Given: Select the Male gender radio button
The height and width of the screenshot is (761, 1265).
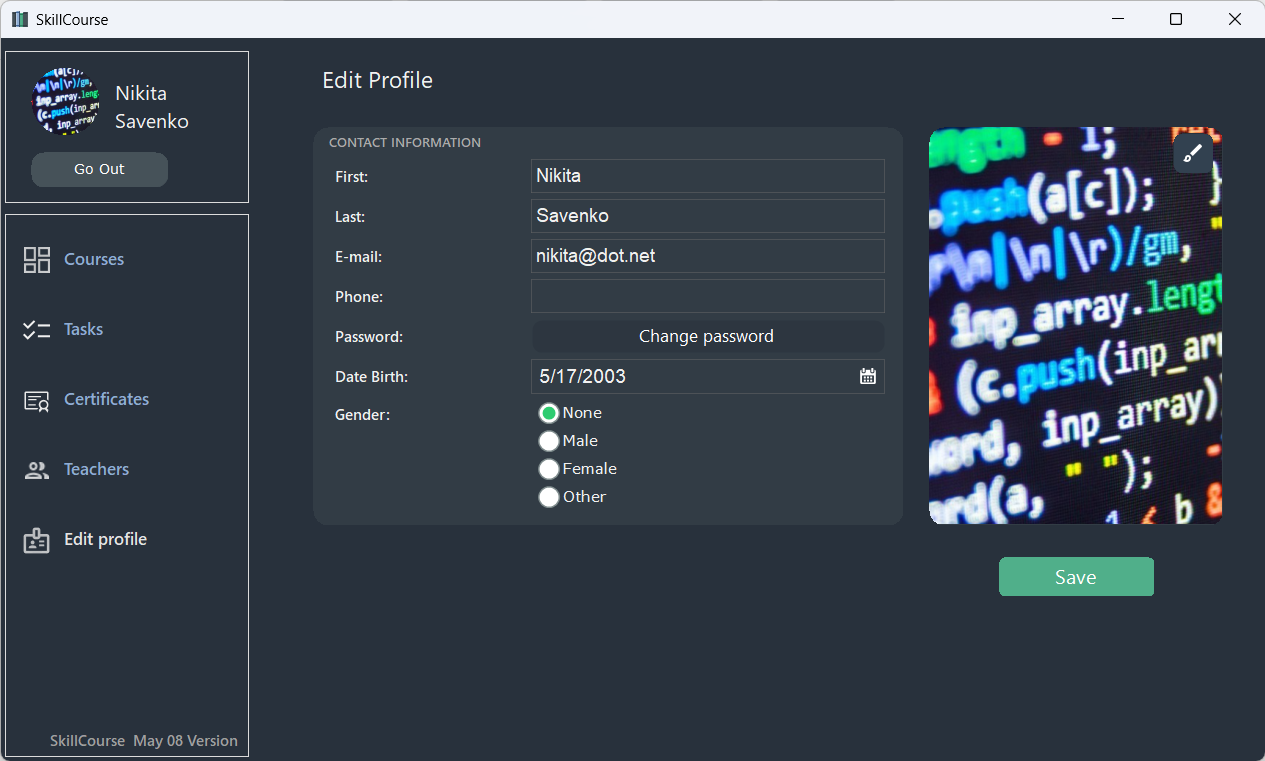Looking at the screenshot, I should [x=549, y=441].
